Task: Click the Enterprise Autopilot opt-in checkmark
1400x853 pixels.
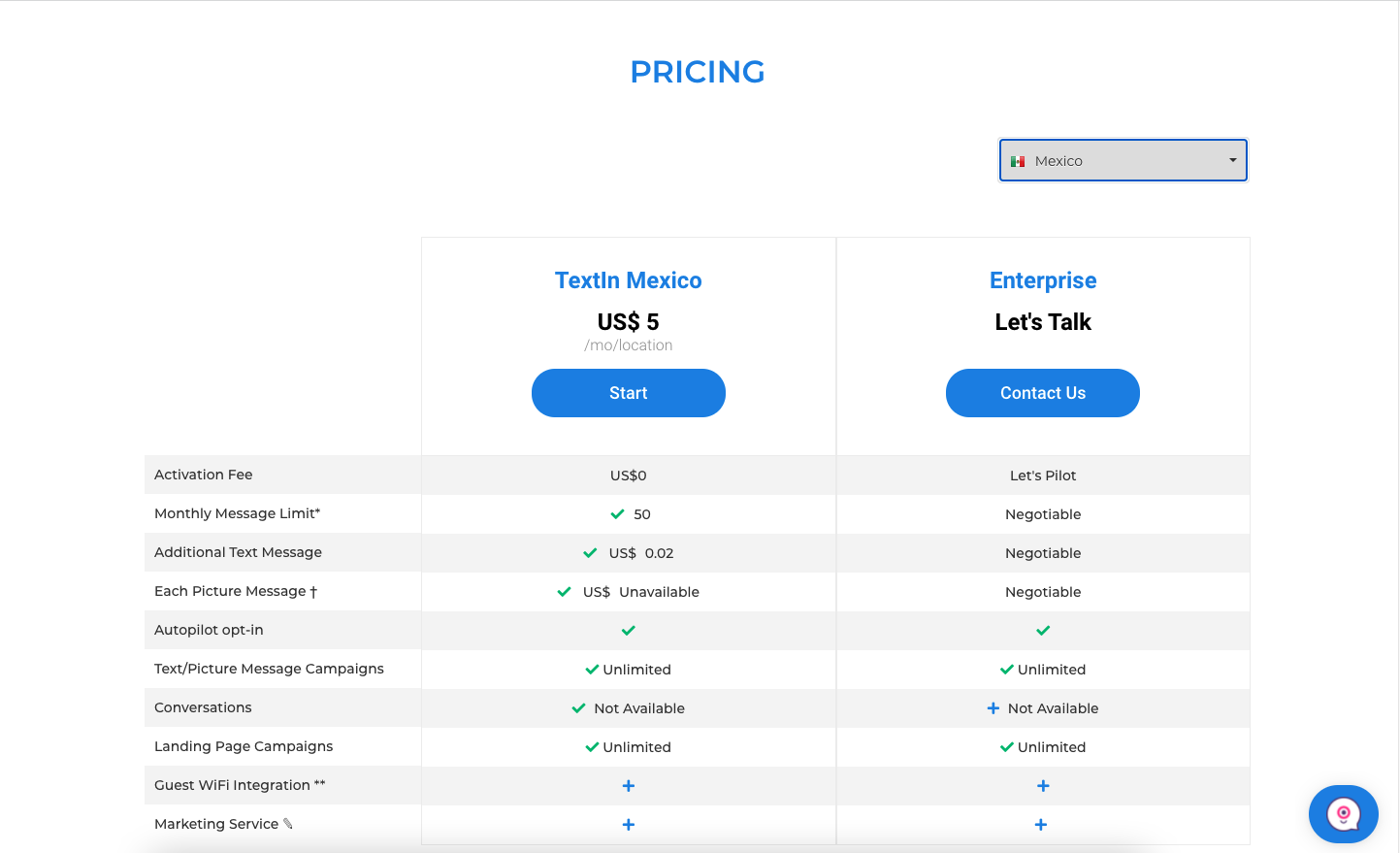Action: [x=1043, y=631]
